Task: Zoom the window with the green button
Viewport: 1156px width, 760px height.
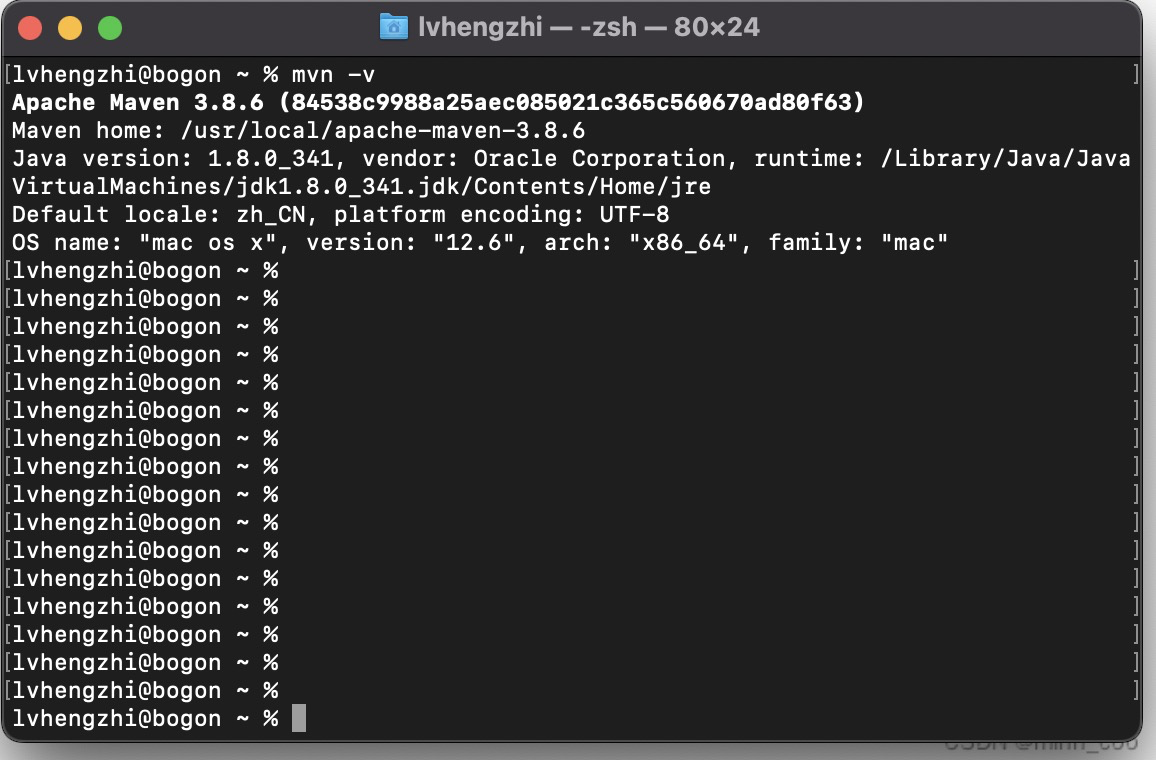Action: pyautogui.click(x=110, y=28)
